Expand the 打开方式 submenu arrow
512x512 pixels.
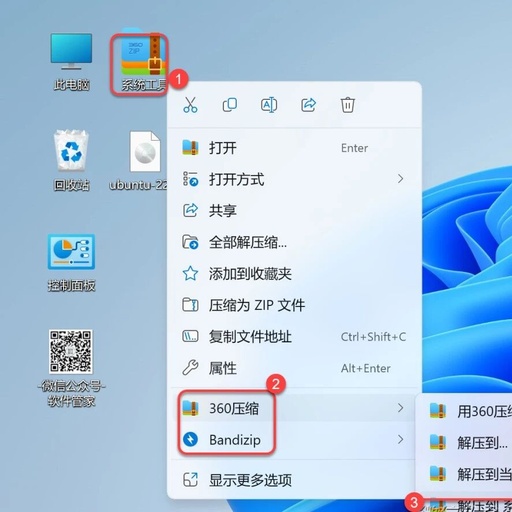[400, 179]
